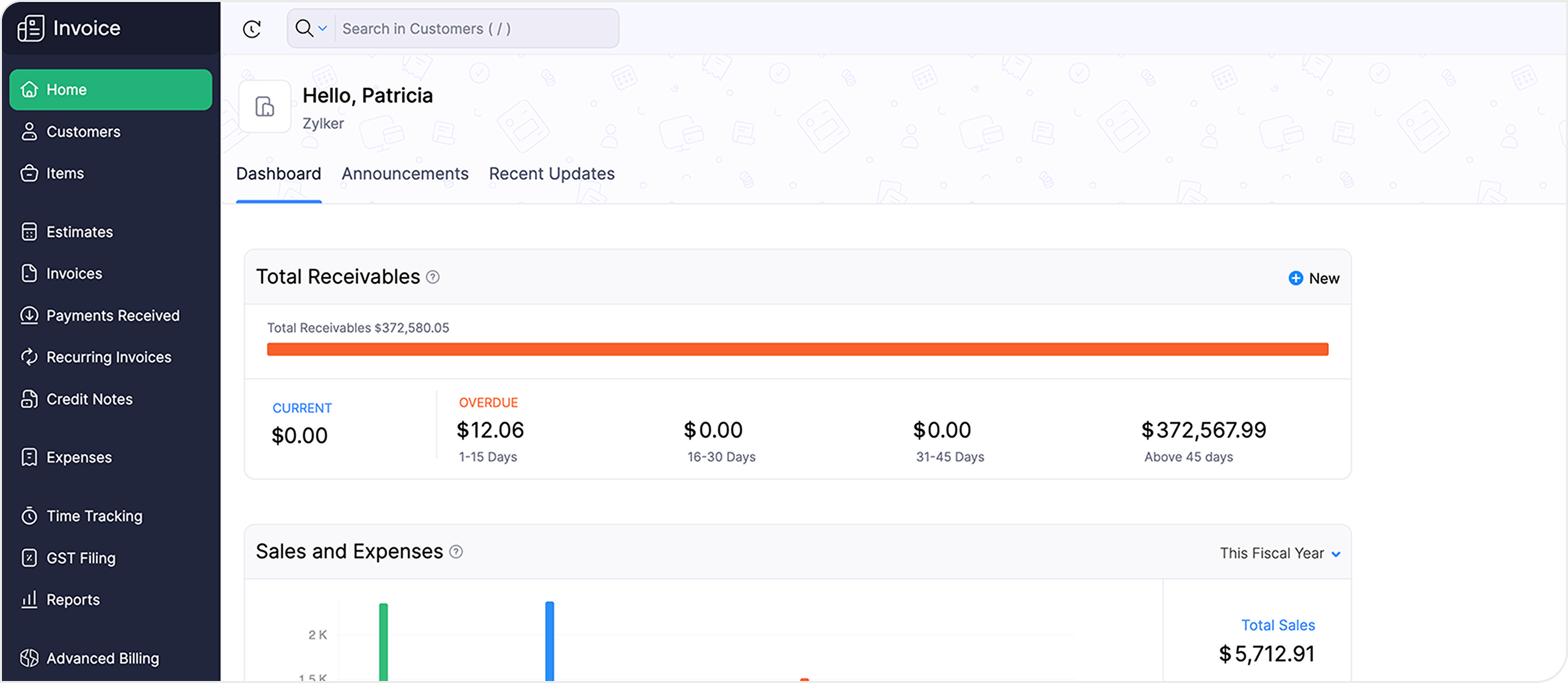
Task: Click the Total Receivables heading title
Action: (x=338, y=277)
